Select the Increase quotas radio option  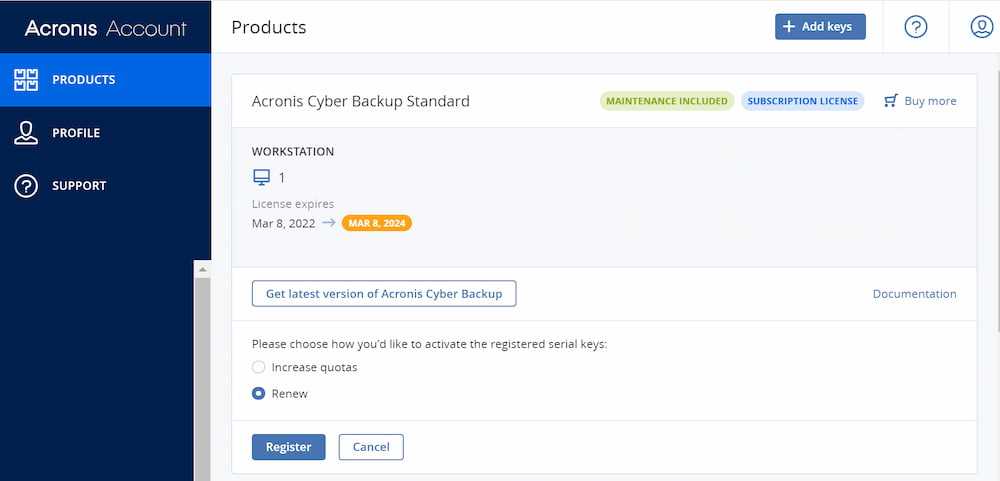point(259,367)
